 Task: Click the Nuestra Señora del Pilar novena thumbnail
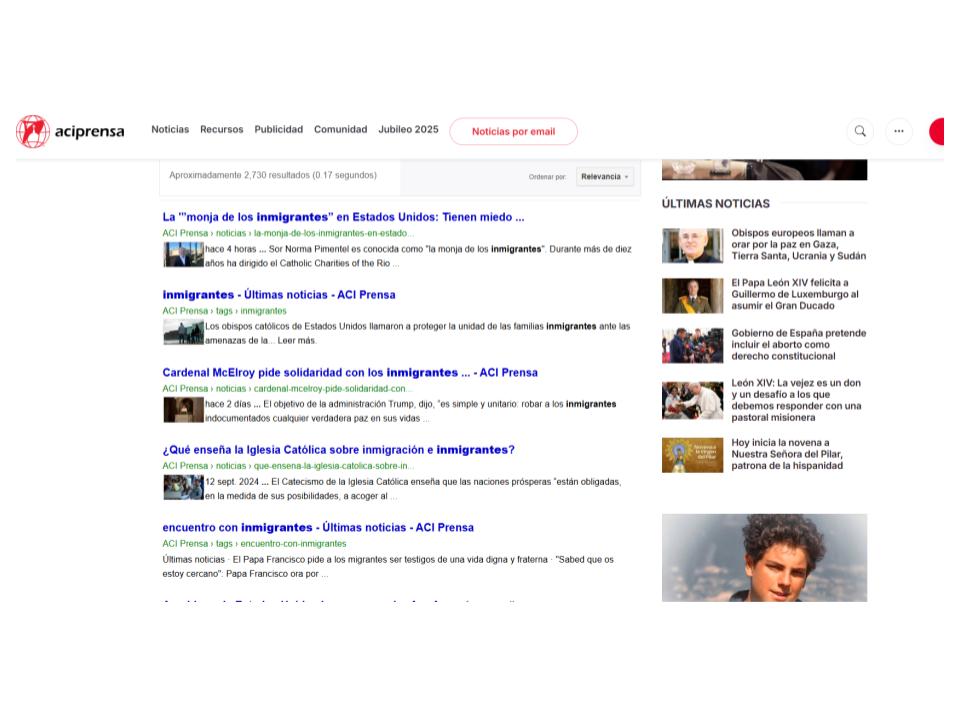pos(692,455)
